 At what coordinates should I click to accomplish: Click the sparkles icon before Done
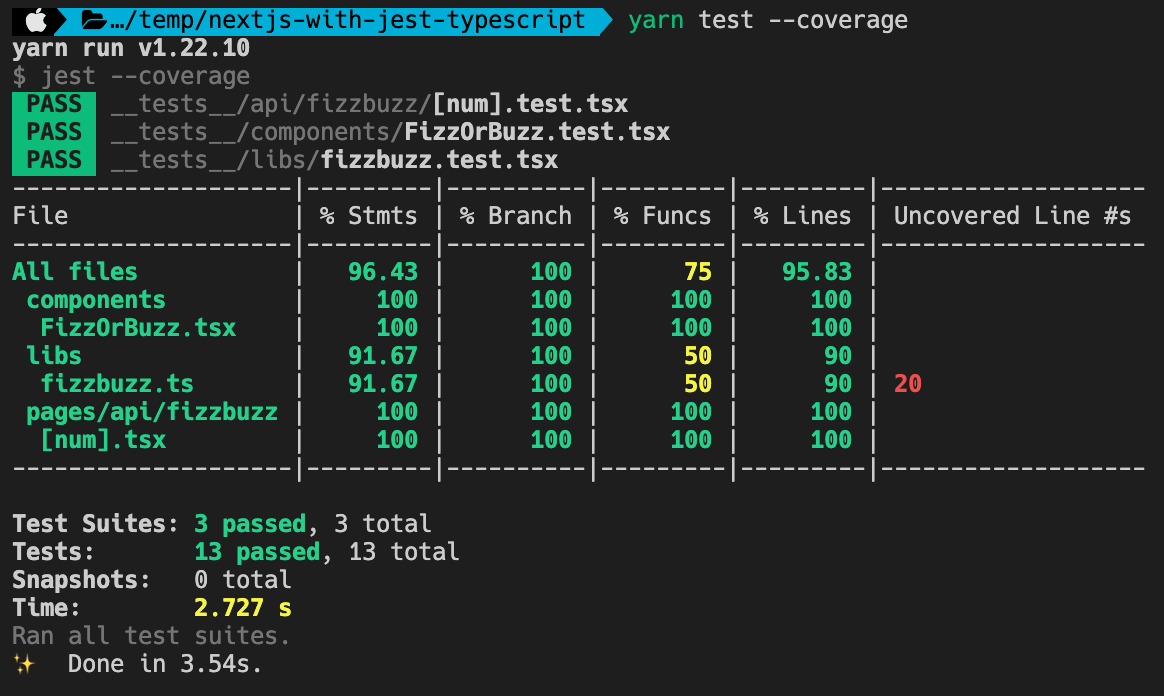click(x=24, y=663)
